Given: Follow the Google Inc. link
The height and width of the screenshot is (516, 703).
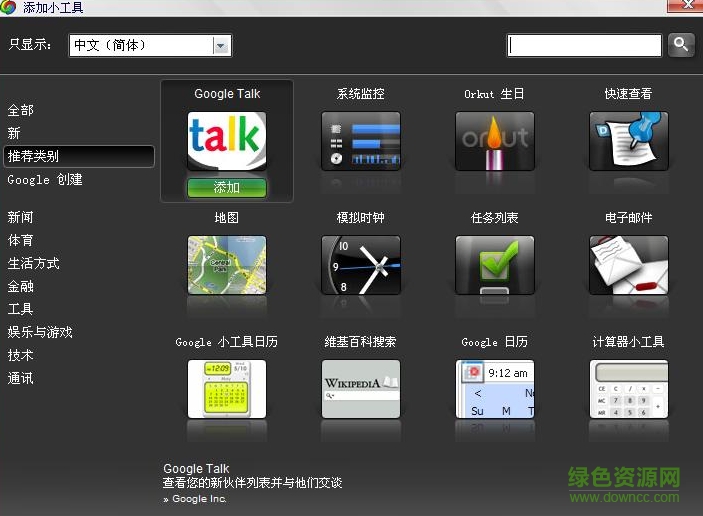Looking at the screenshot, I should click(x=199, y=499).
